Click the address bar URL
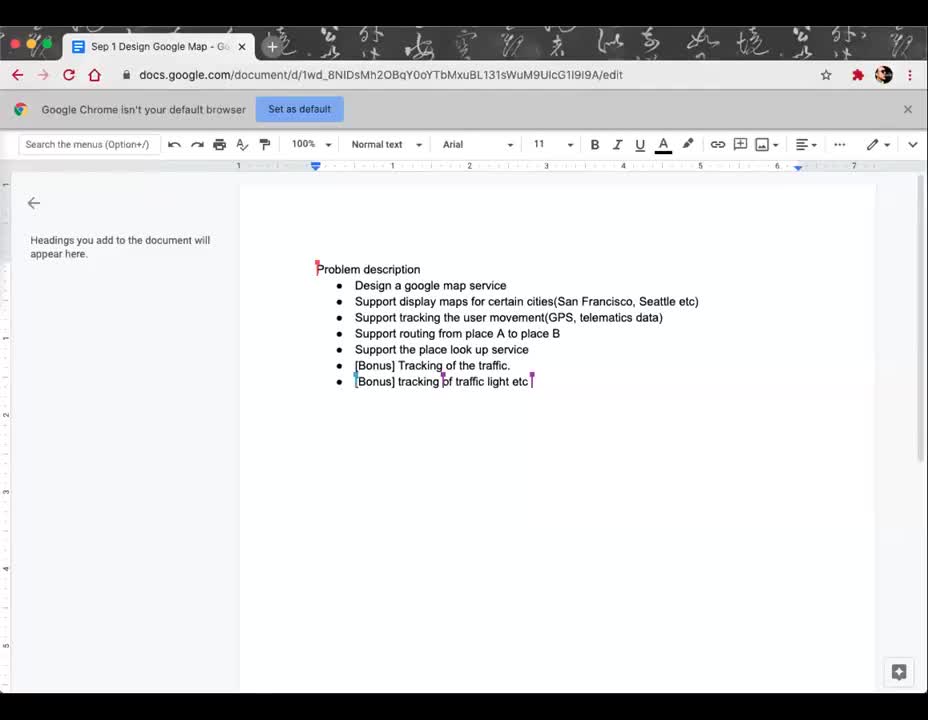Screen dimensions: 928x720 [x=381, y=75]
